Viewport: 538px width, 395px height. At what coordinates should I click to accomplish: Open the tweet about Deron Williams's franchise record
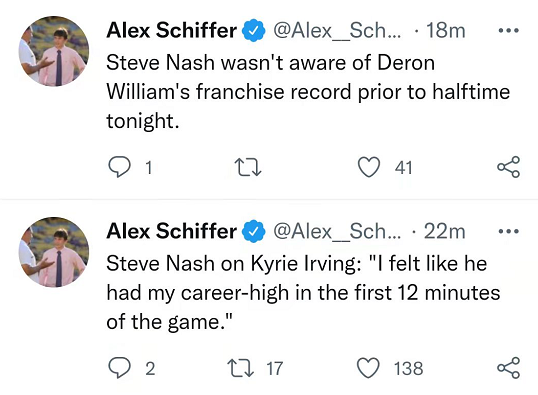coord(308,92)
